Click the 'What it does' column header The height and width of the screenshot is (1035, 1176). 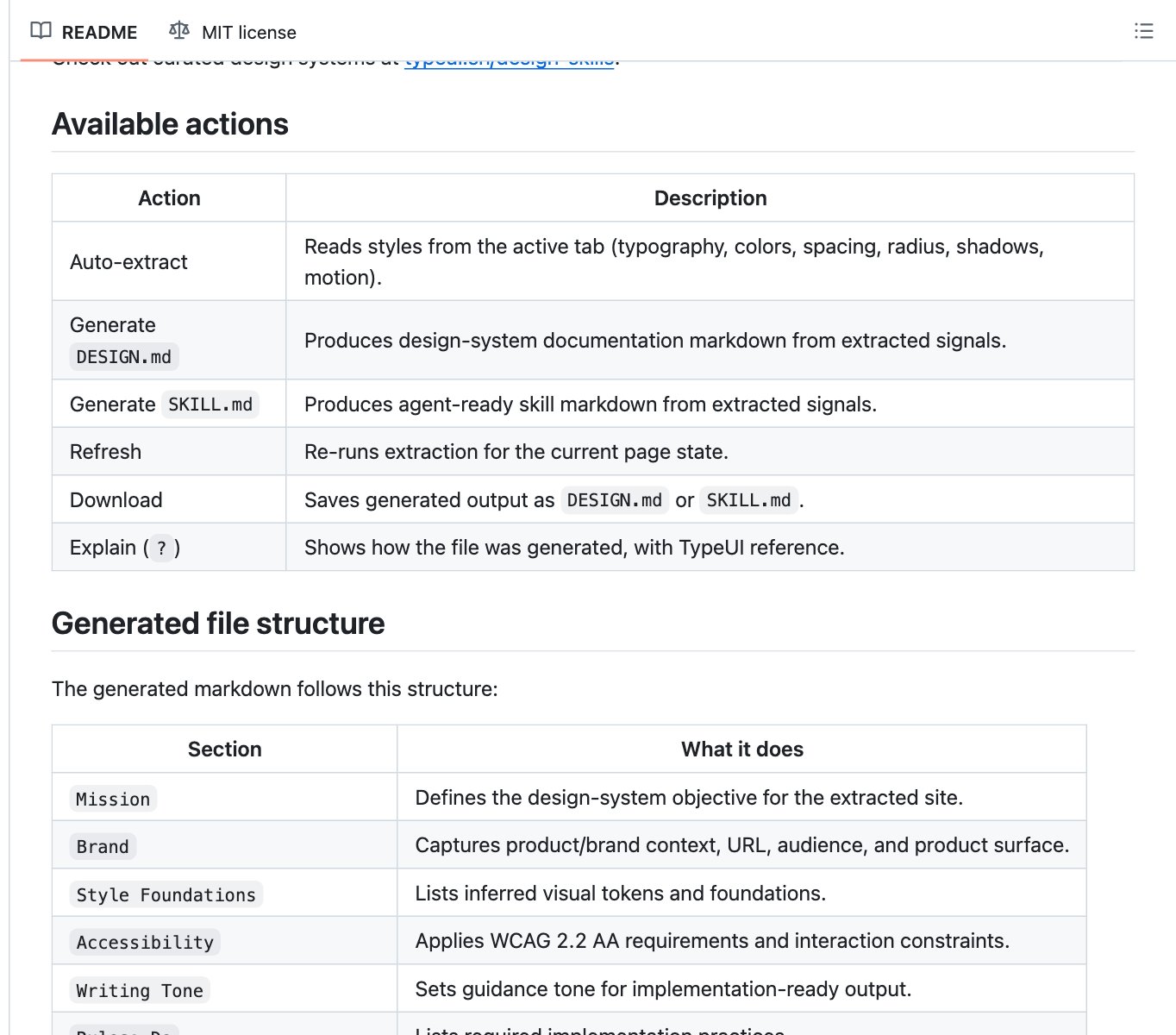(x=741, y=750)
